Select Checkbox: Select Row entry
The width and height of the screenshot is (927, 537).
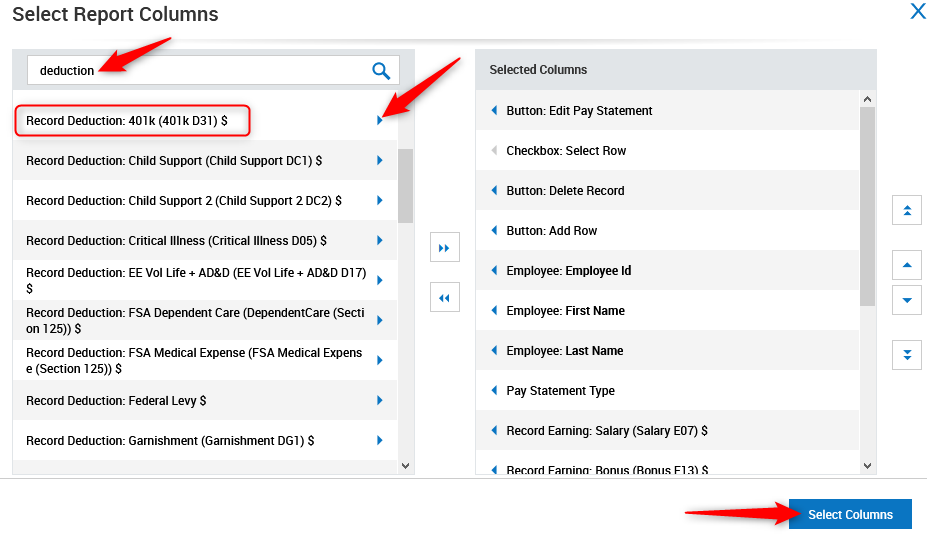667,150
